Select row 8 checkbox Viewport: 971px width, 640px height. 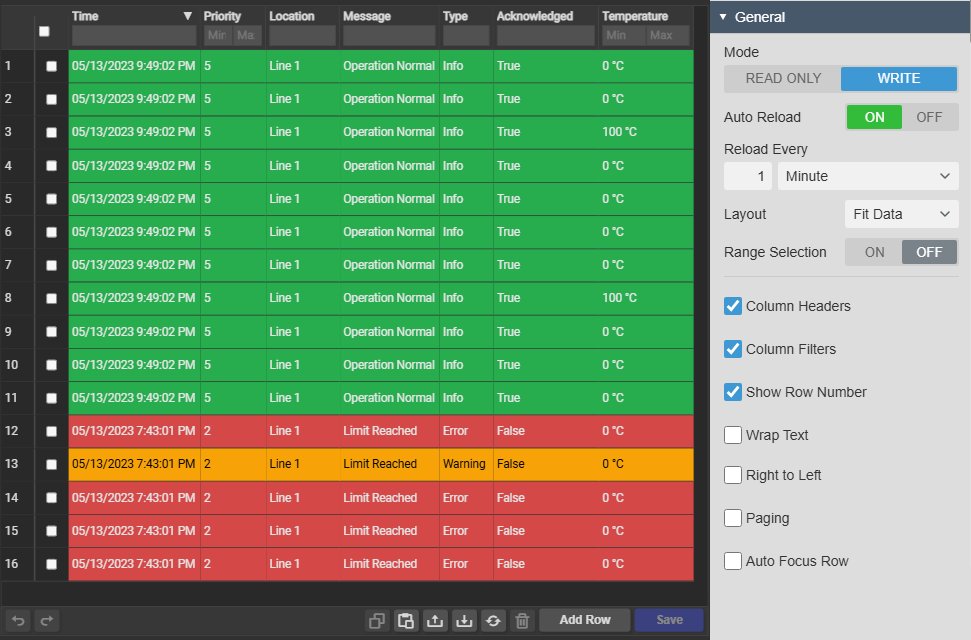click(51, 299)
